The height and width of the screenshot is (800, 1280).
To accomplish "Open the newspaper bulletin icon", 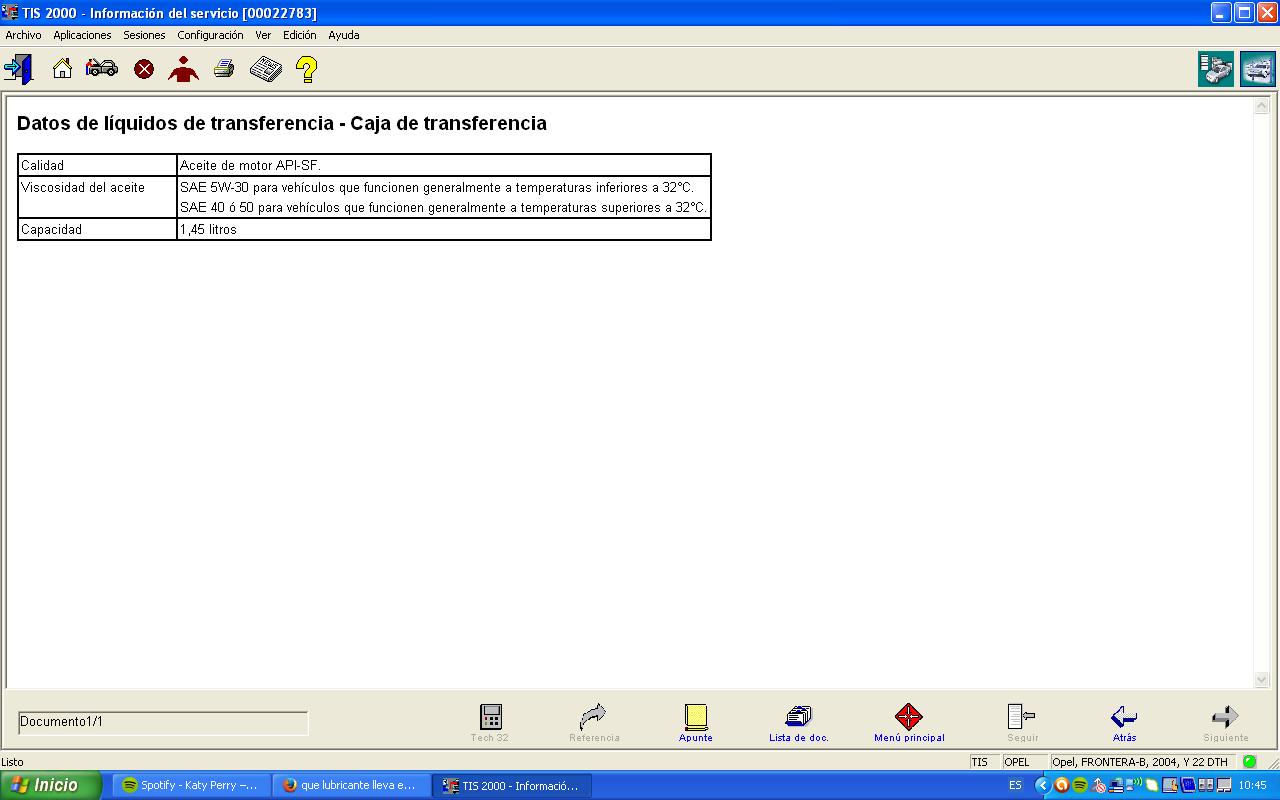I will [265, 69].
